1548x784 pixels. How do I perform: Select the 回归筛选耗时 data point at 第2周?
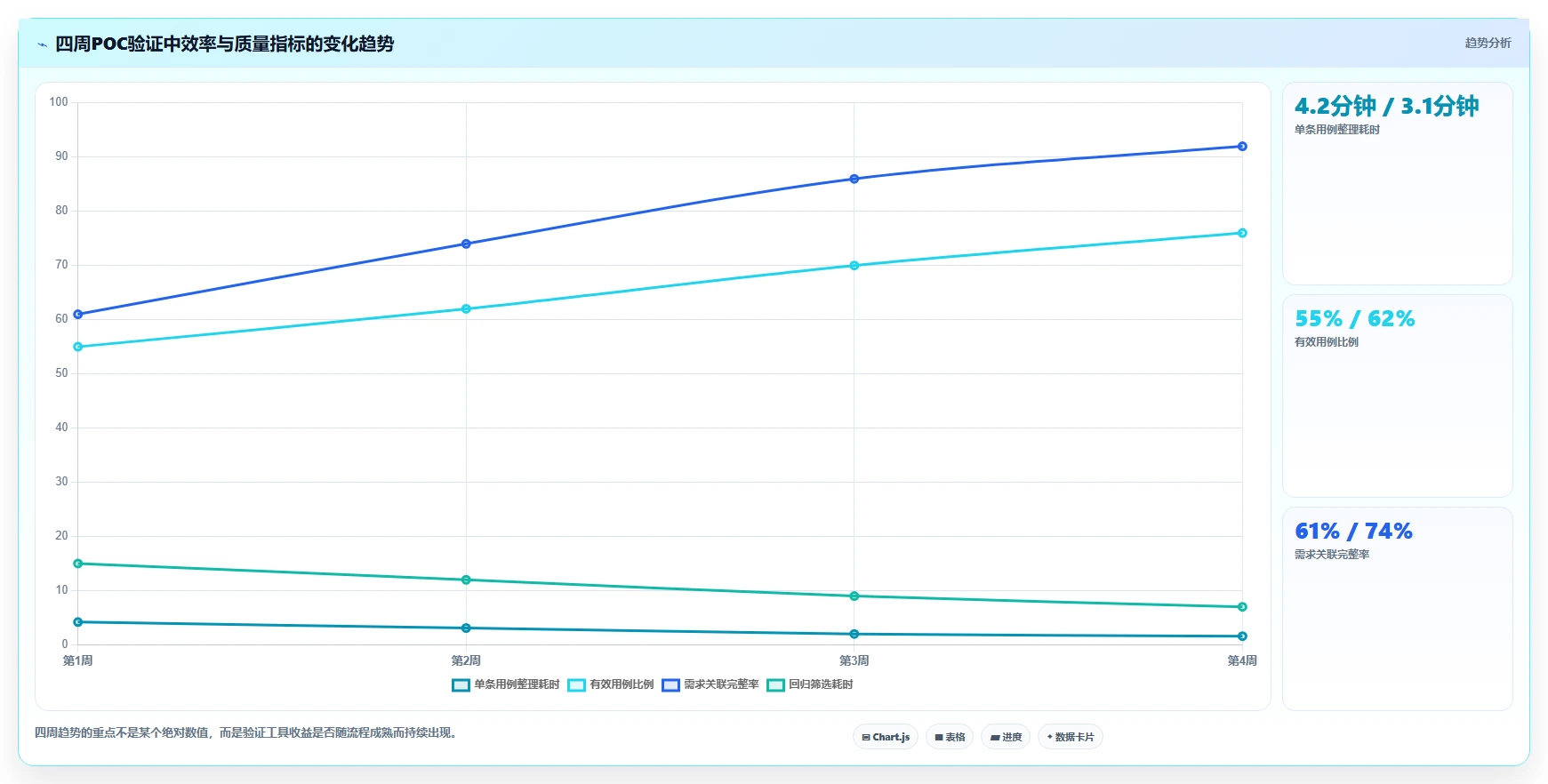(466, 580)
